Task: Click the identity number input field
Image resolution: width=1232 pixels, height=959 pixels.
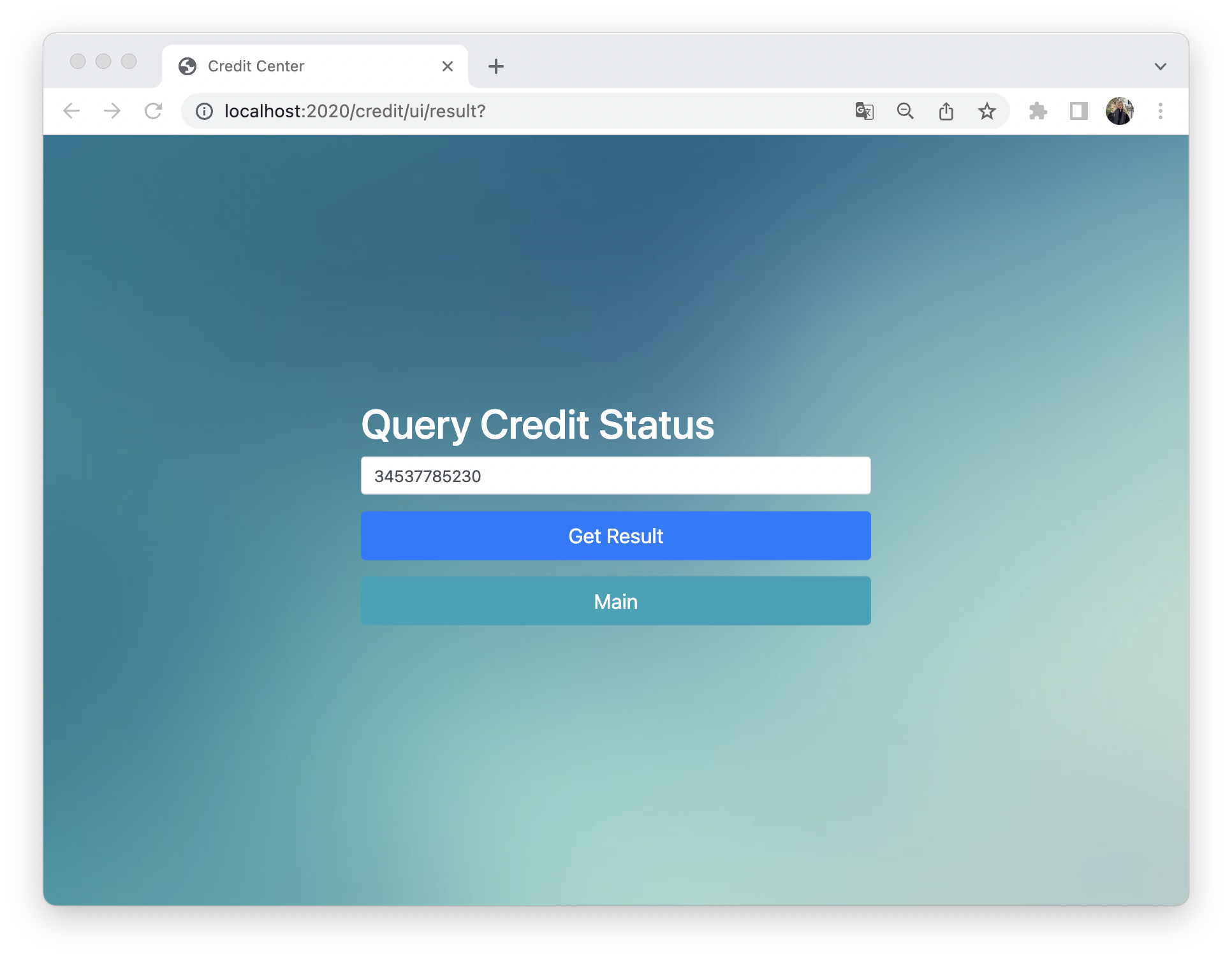Action: point(615,476)
